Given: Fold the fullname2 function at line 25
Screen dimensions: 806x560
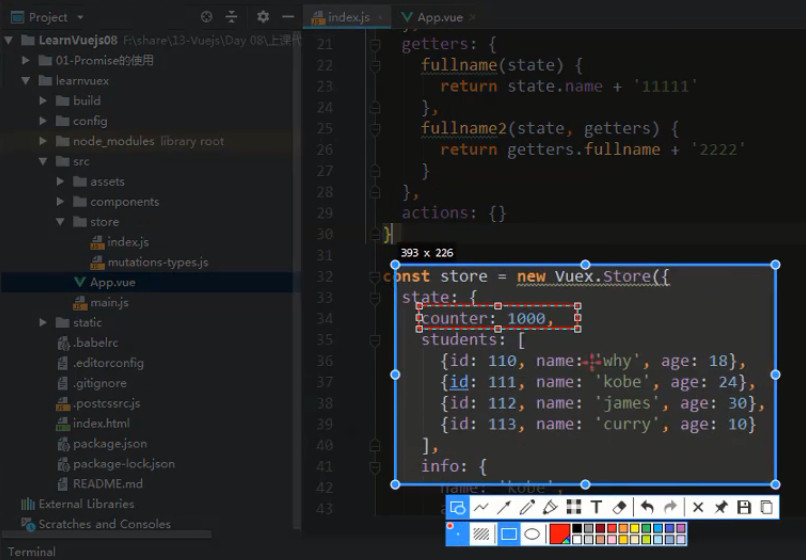Looking at the screenshot, I should pyautogui.click(x=375, y=129).
